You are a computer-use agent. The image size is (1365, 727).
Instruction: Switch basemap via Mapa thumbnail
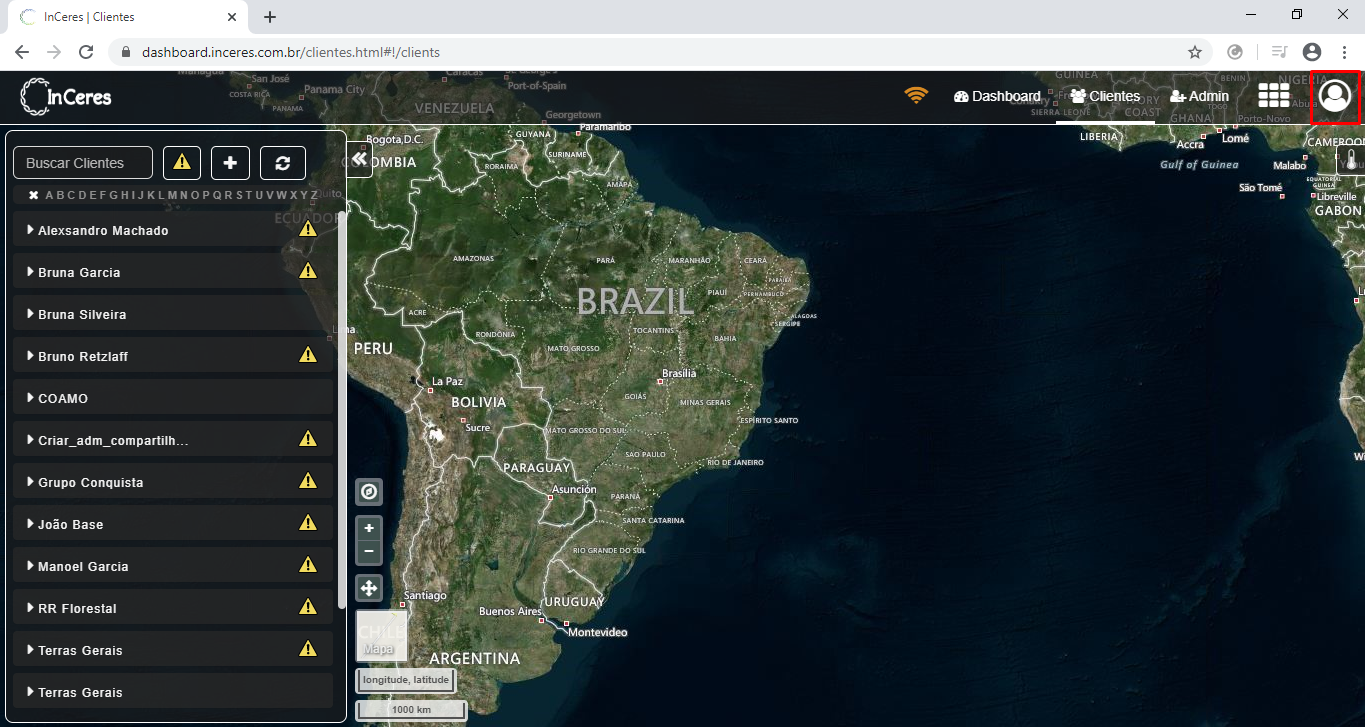click(382, 635)
